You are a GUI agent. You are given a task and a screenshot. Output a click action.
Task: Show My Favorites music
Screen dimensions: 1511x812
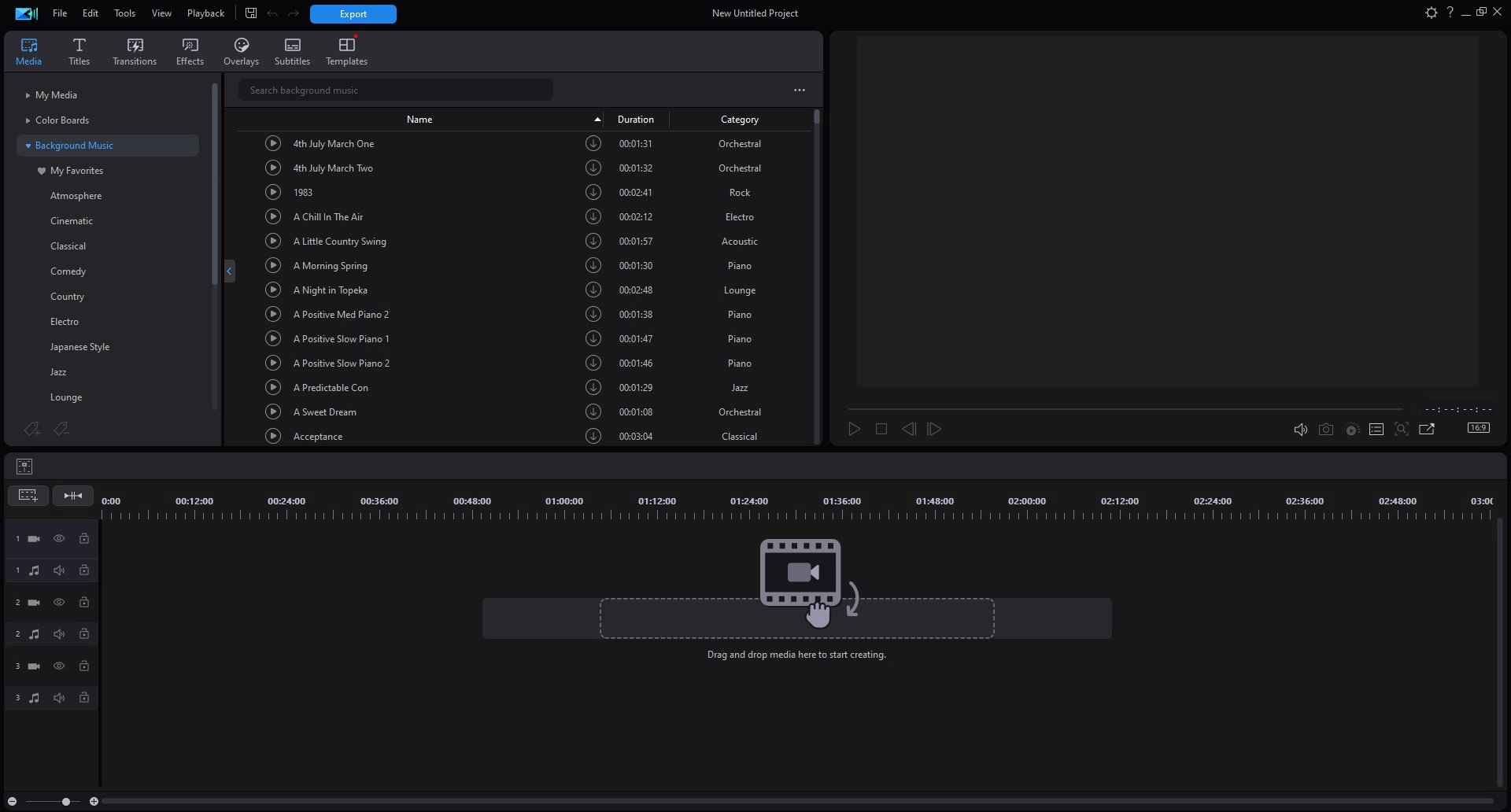click(x=76, y=171)
